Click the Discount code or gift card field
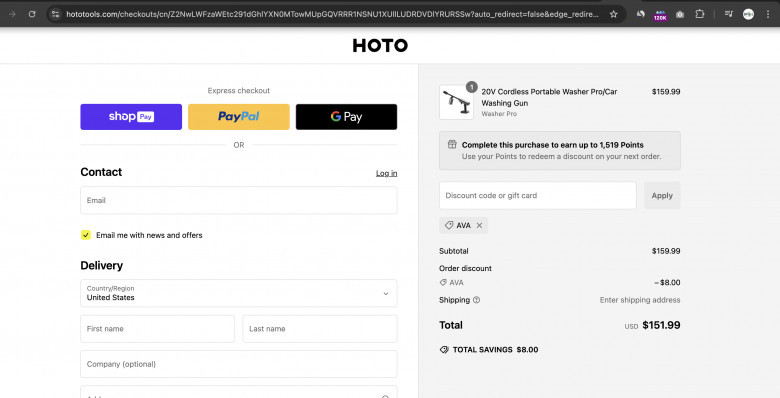This screenshot has height=398, width=780. [x=538, y=196]
